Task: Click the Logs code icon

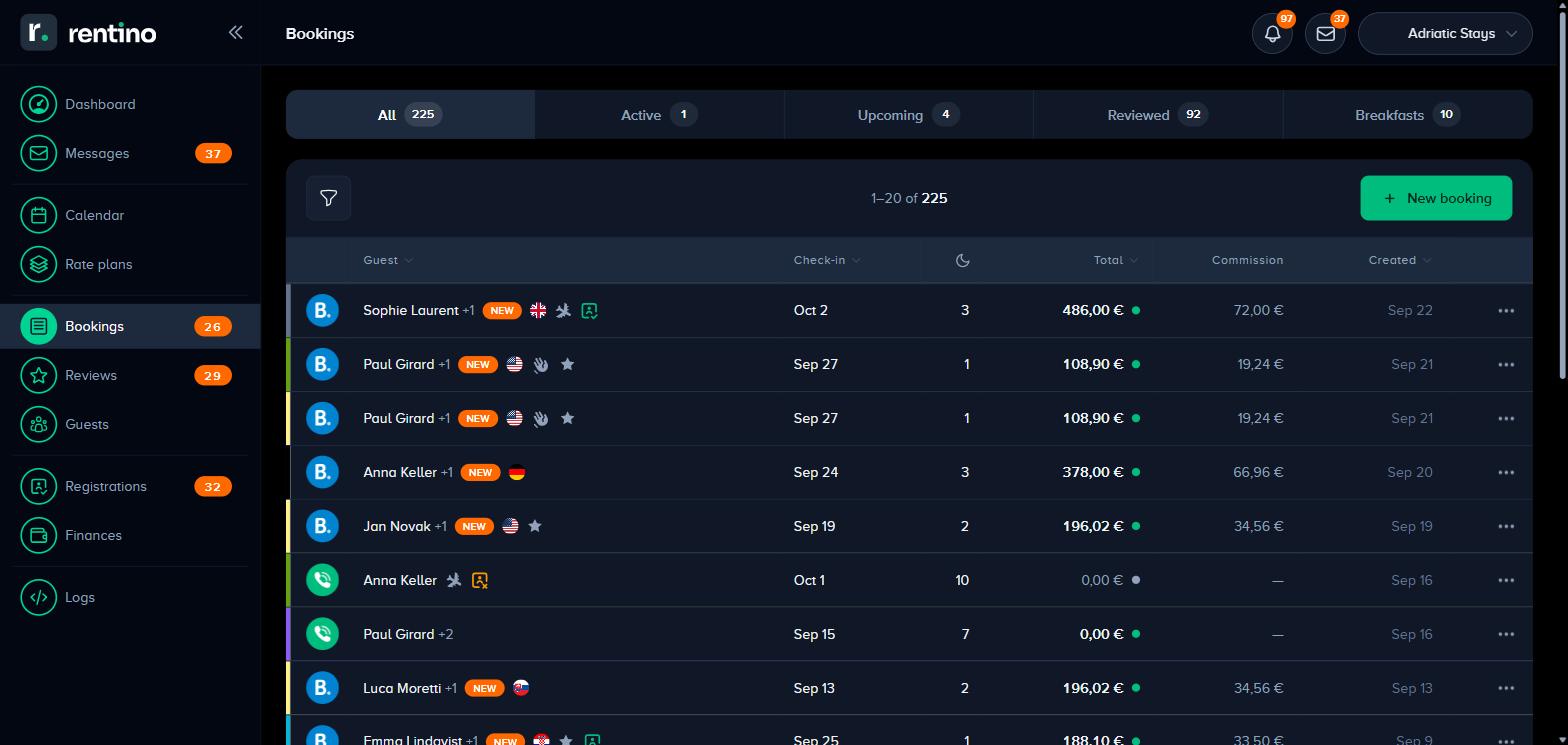Action: click(39, 597)
